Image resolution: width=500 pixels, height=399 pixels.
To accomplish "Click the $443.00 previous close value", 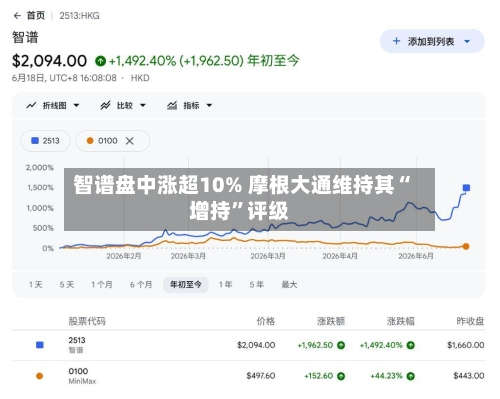I will click(x=469, y=376).
